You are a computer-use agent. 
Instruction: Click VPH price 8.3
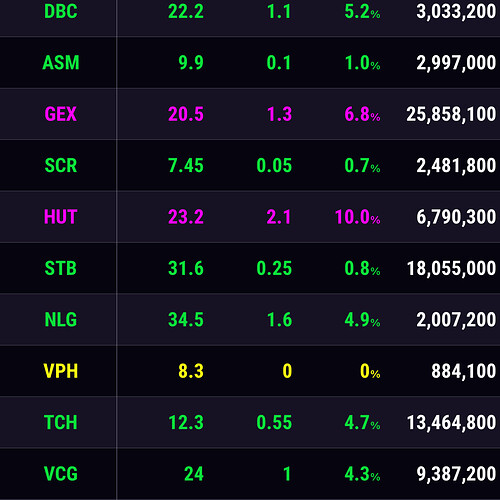[191, 371]
